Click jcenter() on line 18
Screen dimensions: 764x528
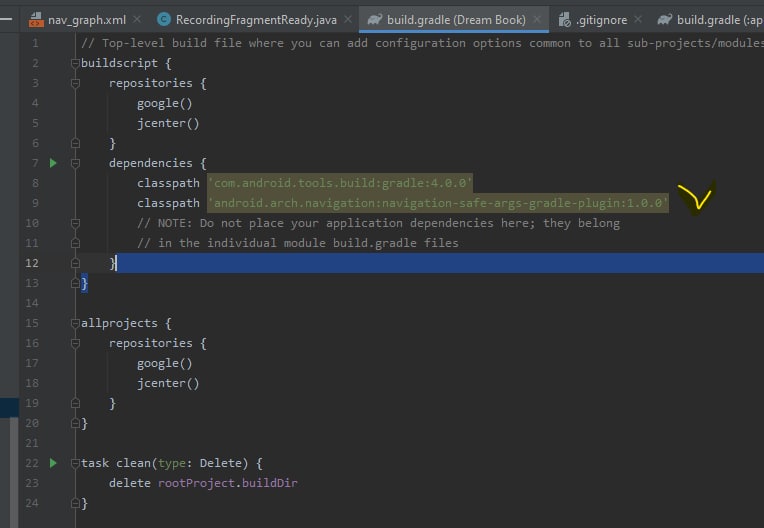pyautogui.click(x=168, y=383)
